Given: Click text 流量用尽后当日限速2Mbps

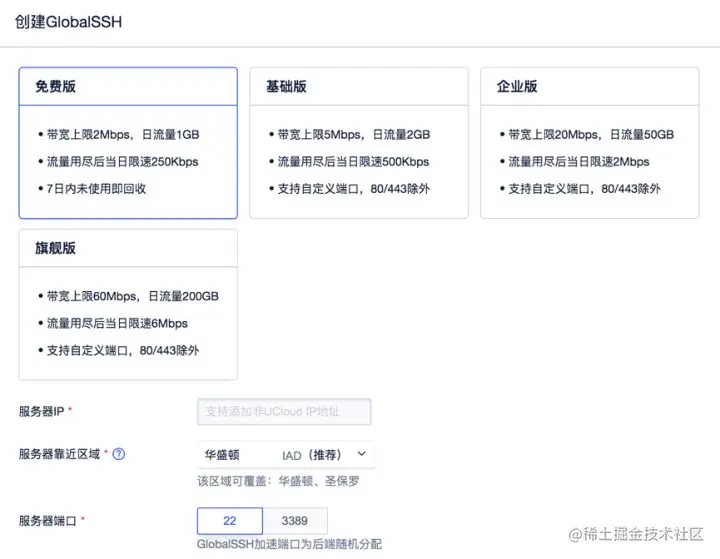Looking at the screenshot, I should [579, 162].
